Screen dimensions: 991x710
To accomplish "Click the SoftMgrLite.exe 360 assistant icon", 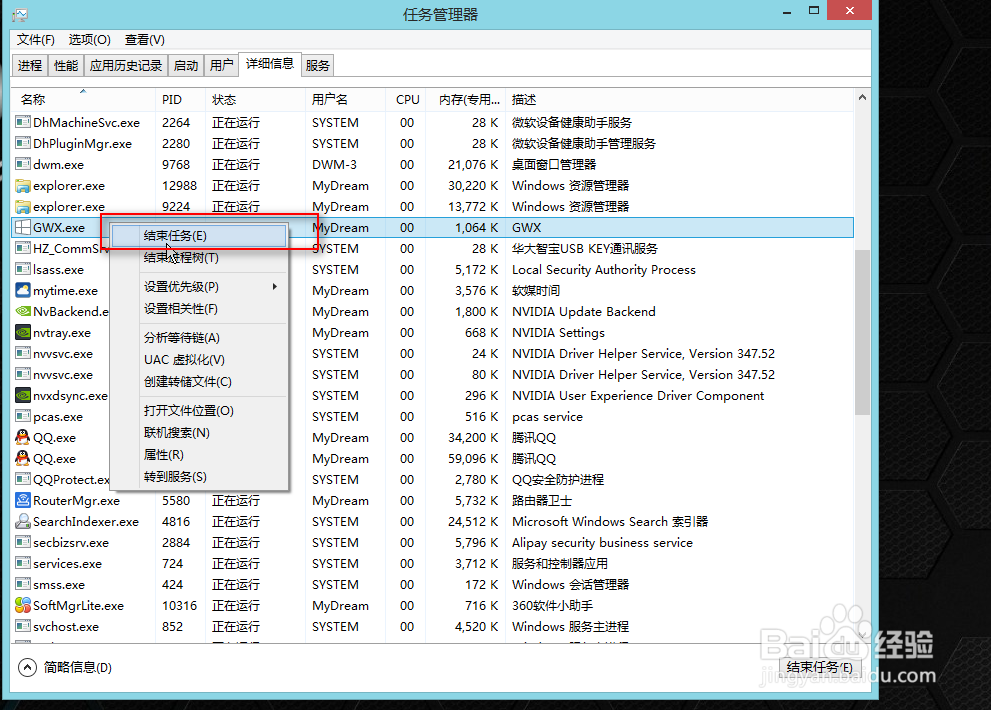I will pos(22,605).
